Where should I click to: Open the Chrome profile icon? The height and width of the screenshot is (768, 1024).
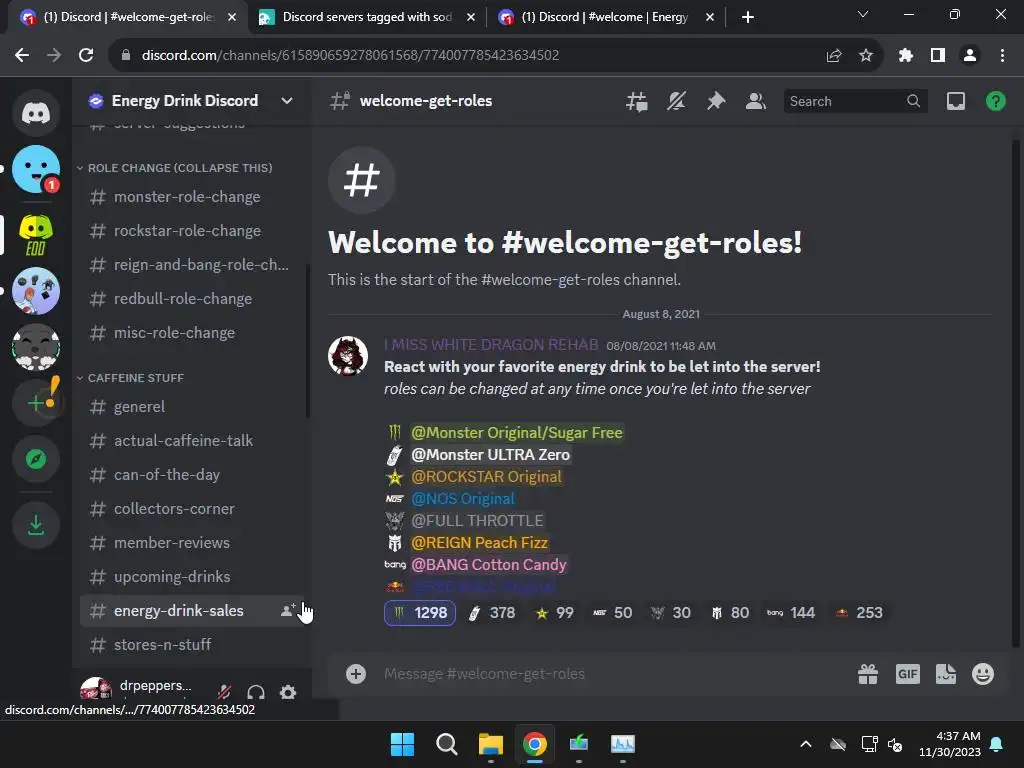[x=970, y=56]
